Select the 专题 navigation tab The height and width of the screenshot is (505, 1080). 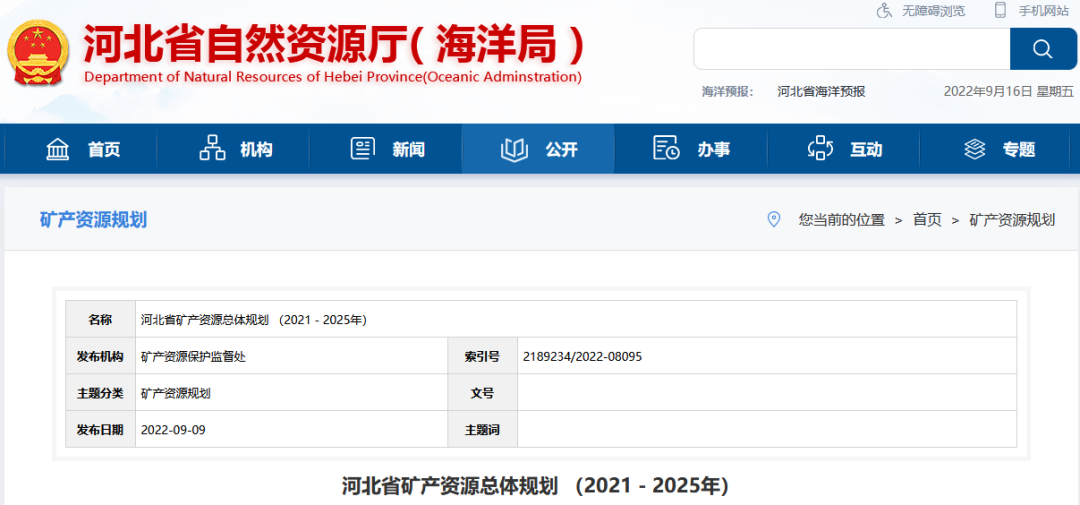(1019, 149)
